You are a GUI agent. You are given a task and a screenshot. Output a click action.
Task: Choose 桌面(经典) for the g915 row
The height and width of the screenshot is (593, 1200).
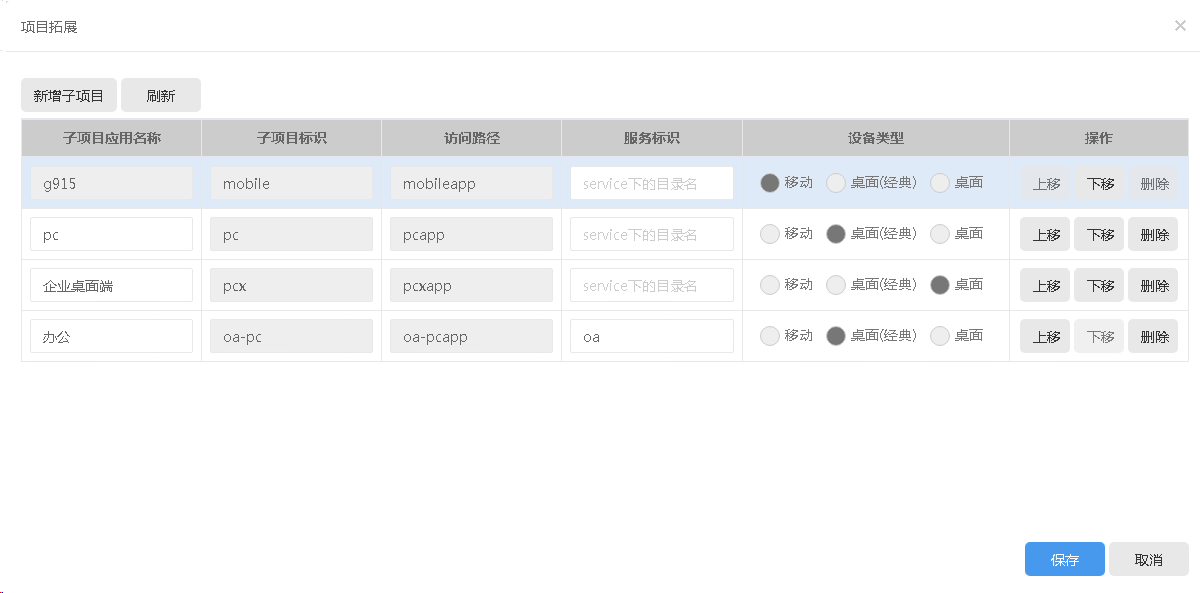[x=836, y=183]
